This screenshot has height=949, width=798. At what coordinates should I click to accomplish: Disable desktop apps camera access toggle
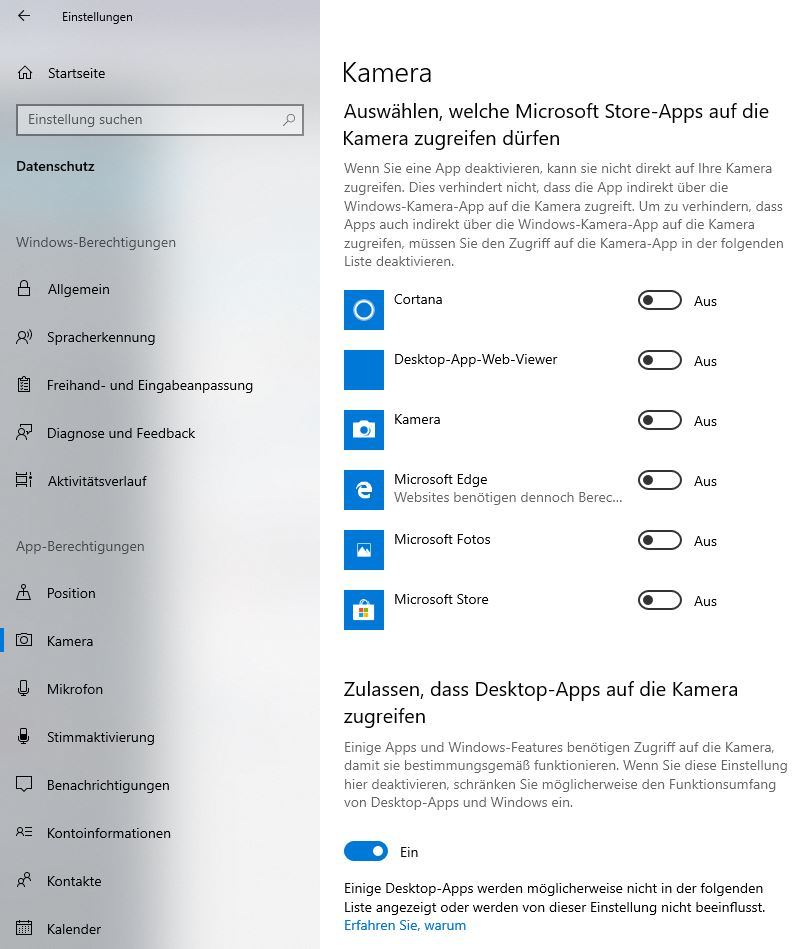366,852
